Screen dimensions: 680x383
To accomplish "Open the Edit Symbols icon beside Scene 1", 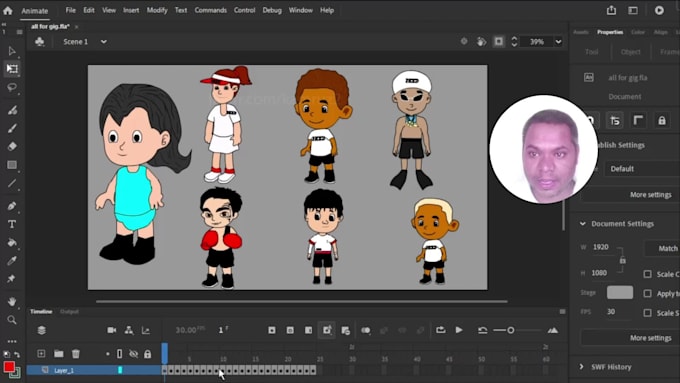I will (39, 42).
